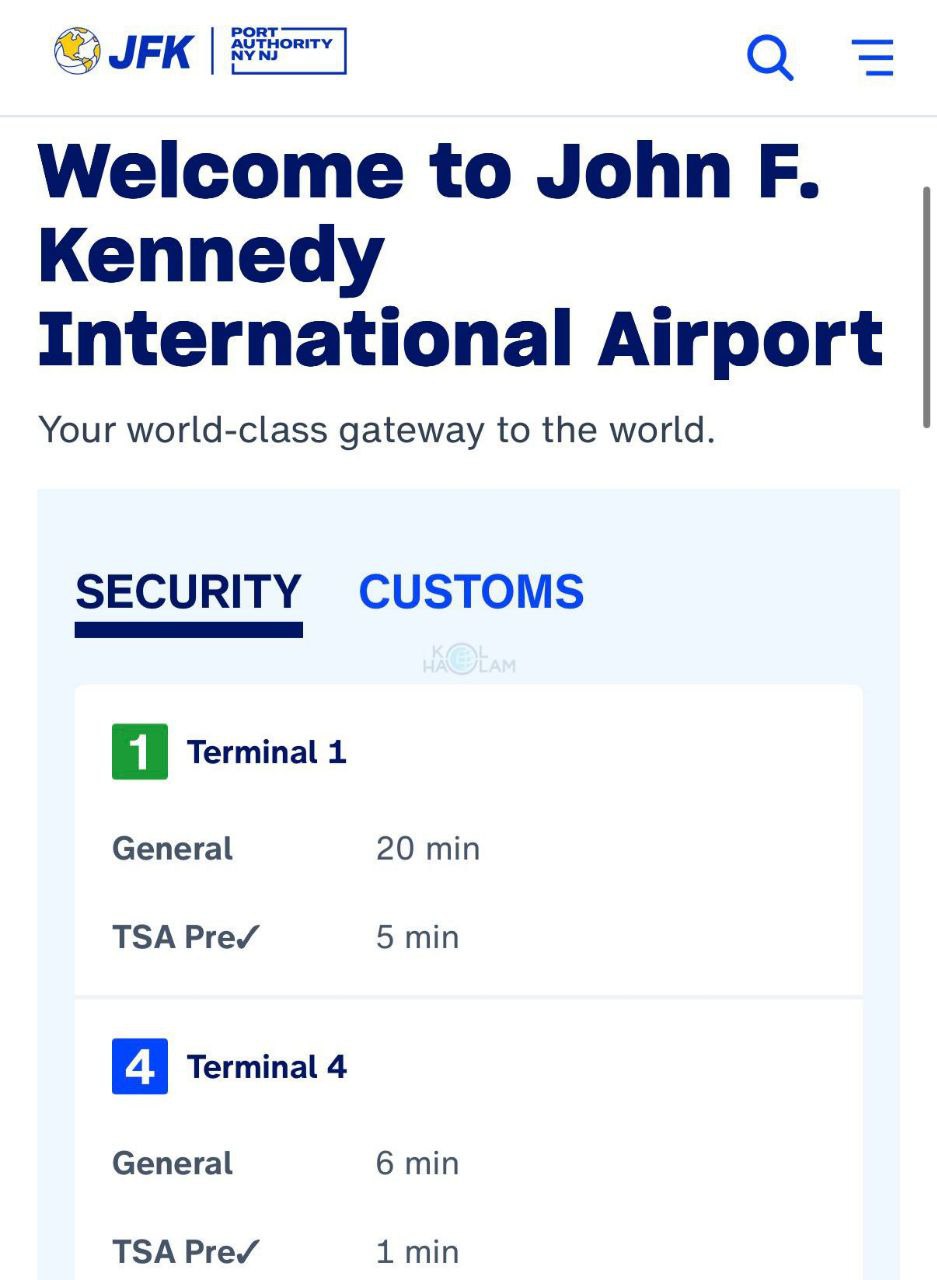
Task: Click Terminal 4 General 6 min wait
Action: click(418, 1163)
